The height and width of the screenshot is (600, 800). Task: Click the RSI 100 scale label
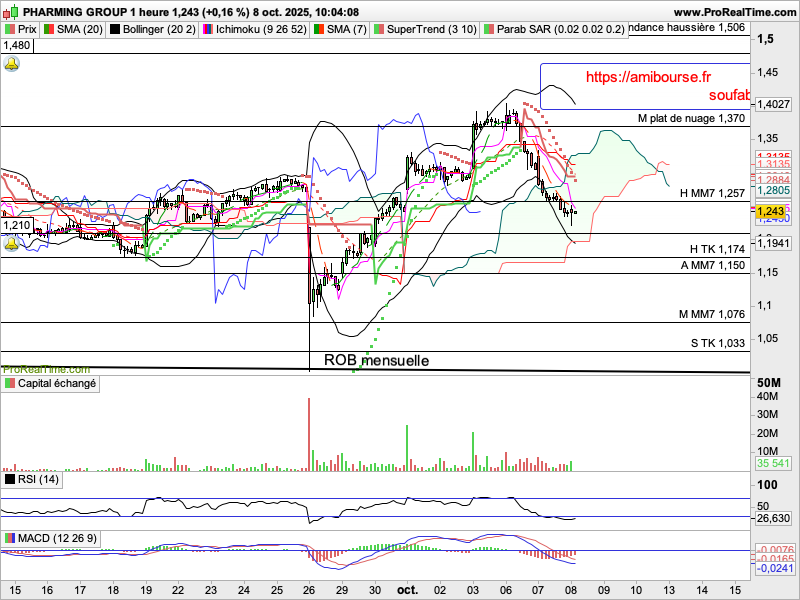point(767,485)
